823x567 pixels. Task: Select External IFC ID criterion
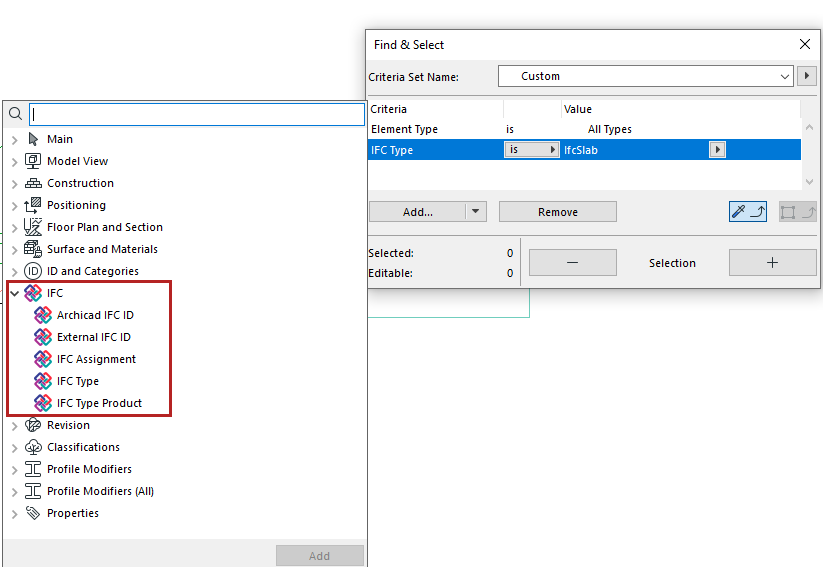click(94, 337)
